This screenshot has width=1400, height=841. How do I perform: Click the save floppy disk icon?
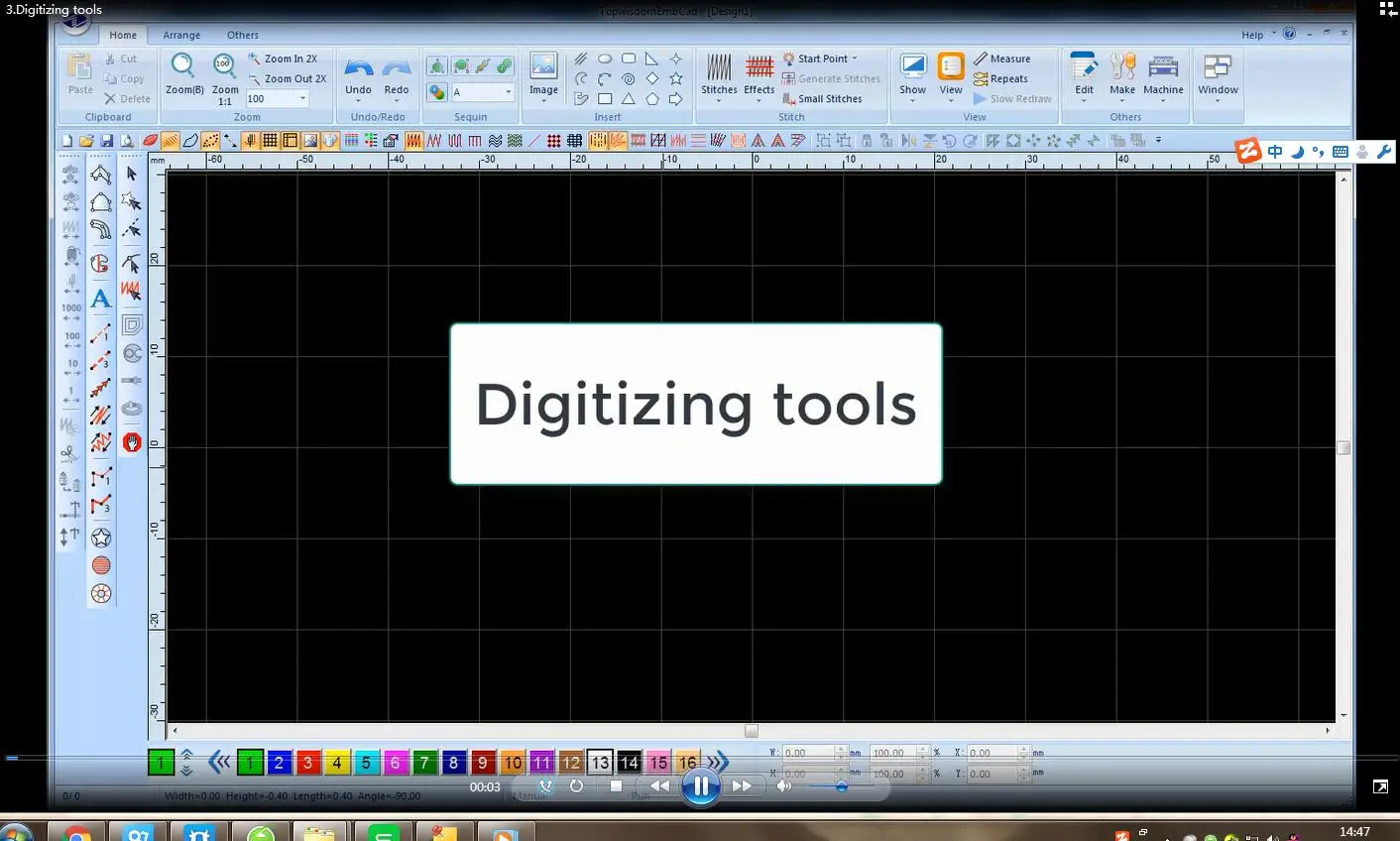[108, 141]
